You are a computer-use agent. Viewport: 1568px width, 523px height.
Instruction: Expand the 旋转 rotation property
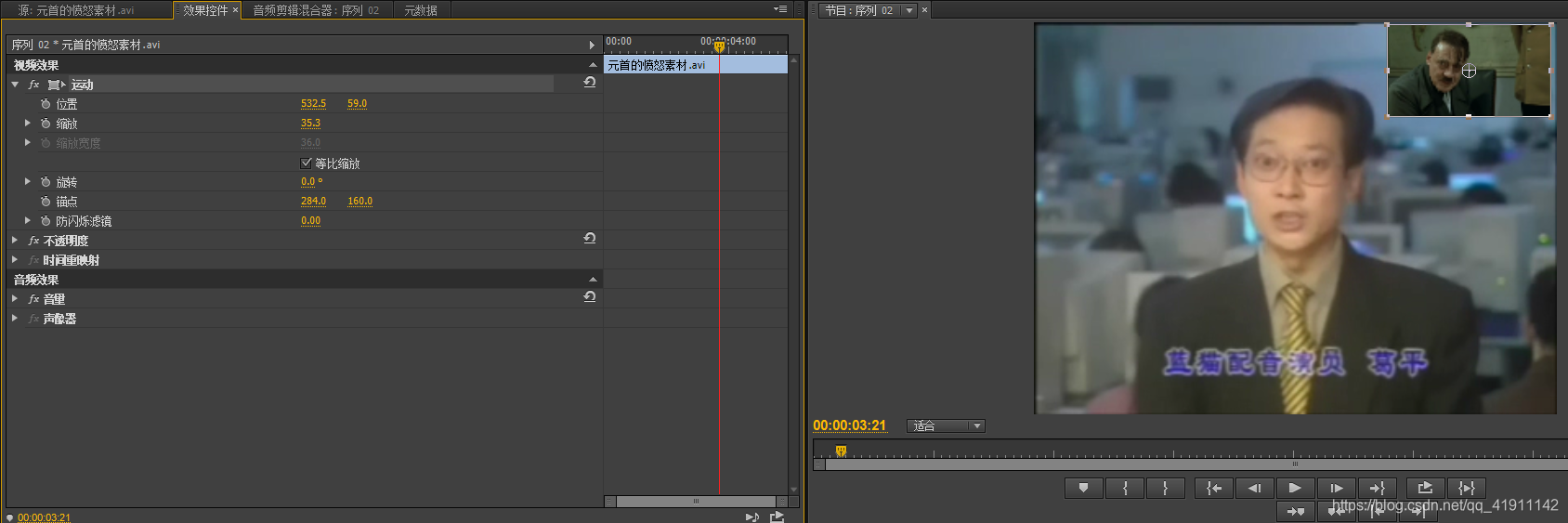pos(28,181)
